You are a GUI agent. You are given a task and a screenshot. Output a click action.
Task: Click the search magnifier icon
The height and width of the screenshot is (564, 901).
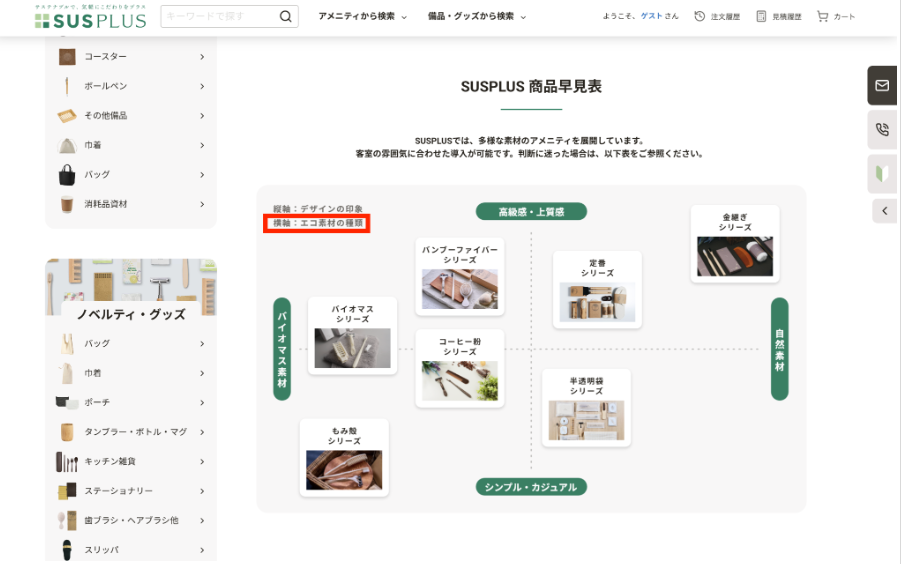286,17
